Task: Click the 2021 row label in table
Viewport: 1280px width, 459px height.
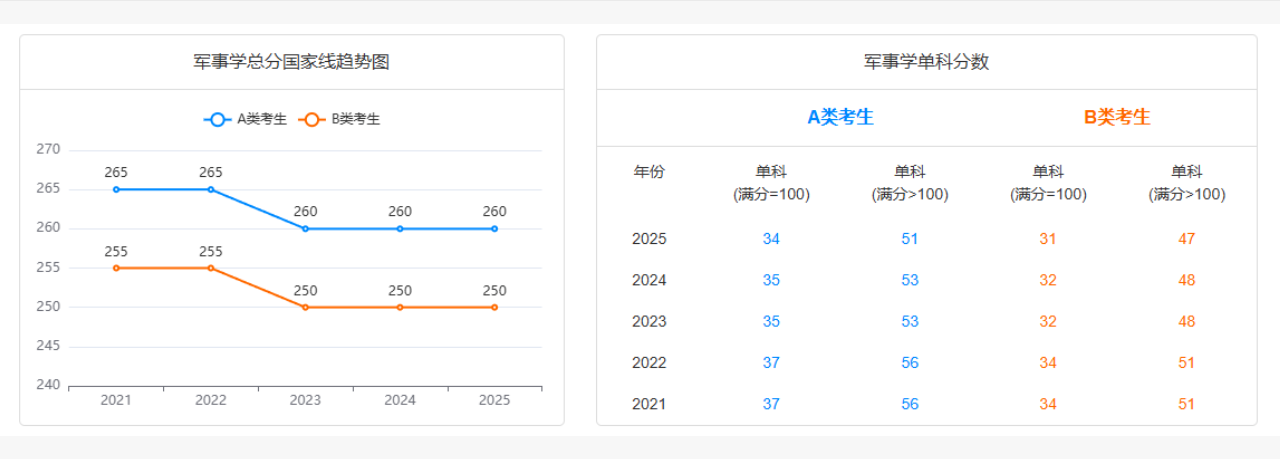Action: click(649, 404)
